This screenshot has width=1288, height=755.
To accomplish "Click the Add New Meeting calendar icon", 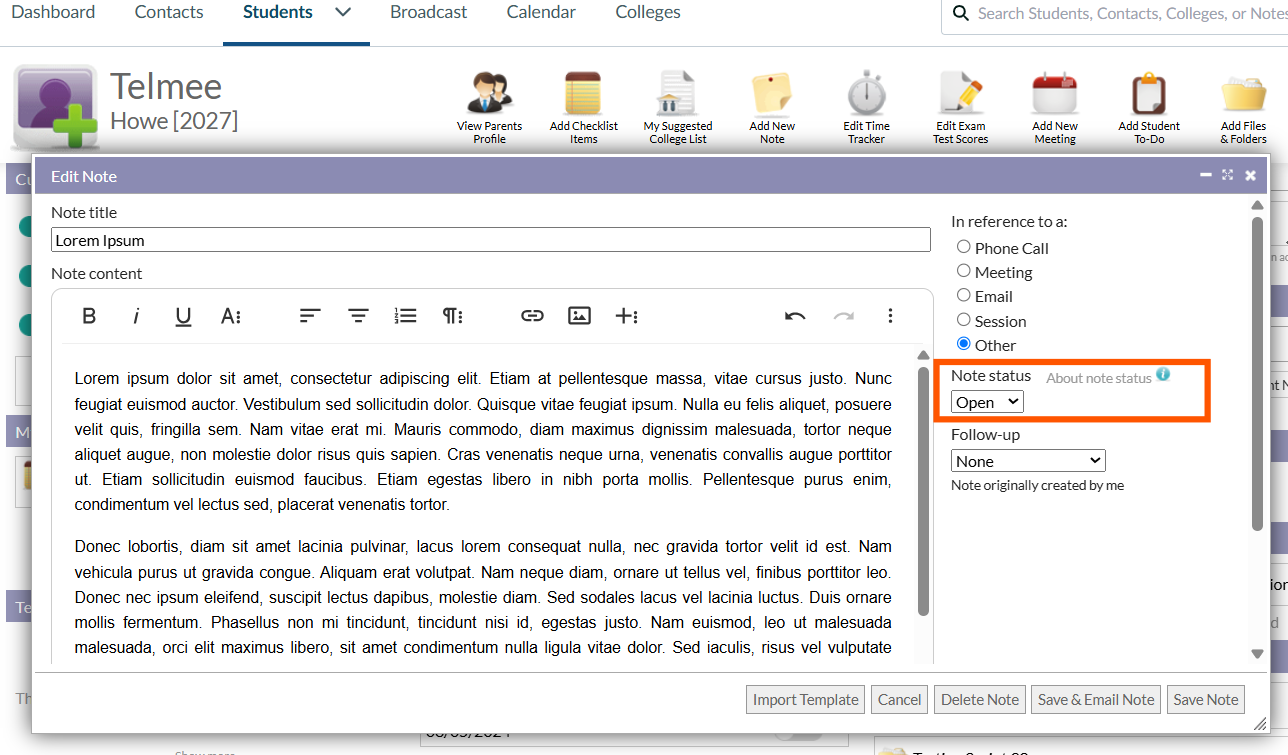I will [1055, 96].
